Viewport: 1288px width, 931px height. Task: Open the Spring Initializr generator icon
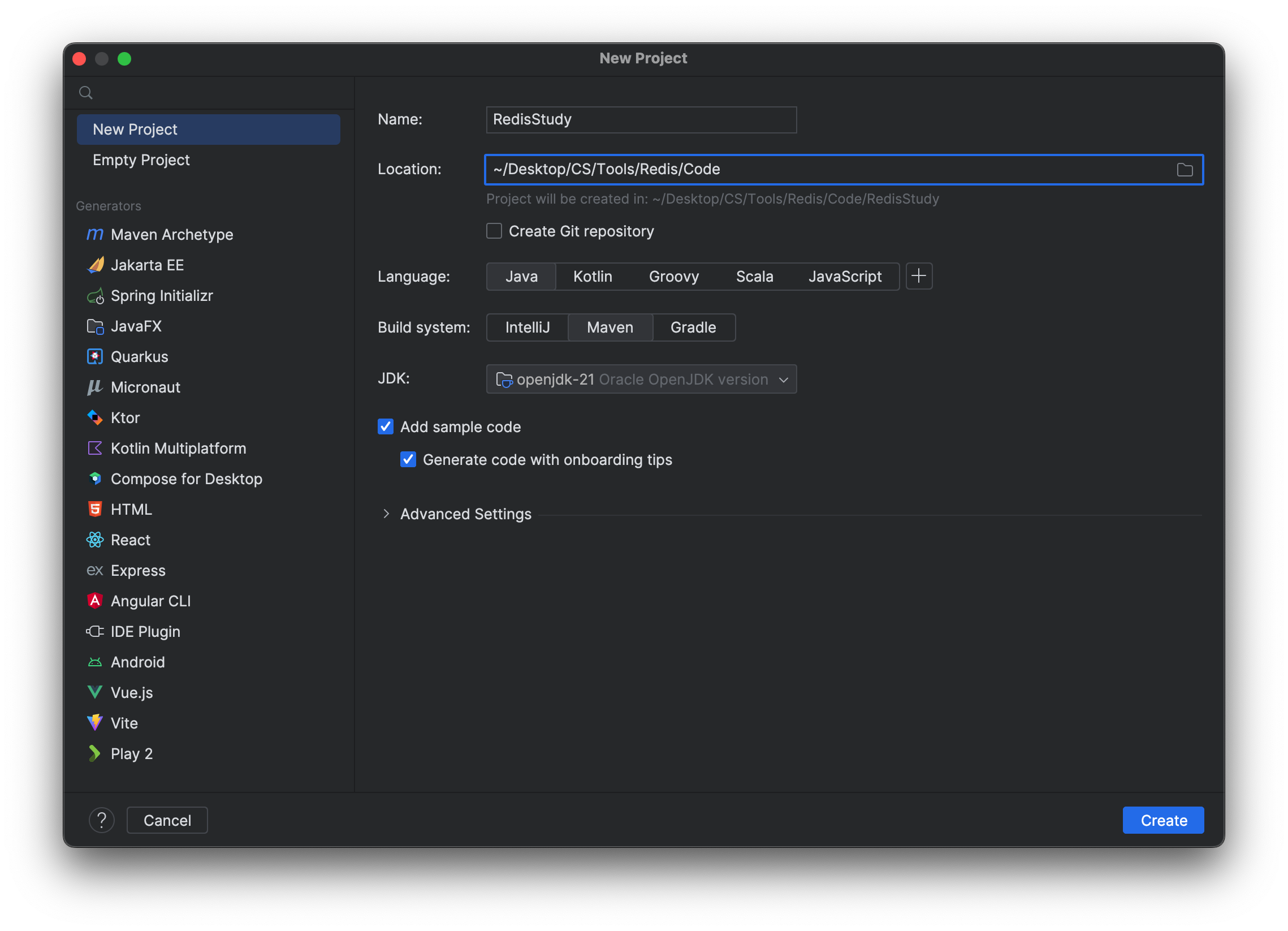95,296
